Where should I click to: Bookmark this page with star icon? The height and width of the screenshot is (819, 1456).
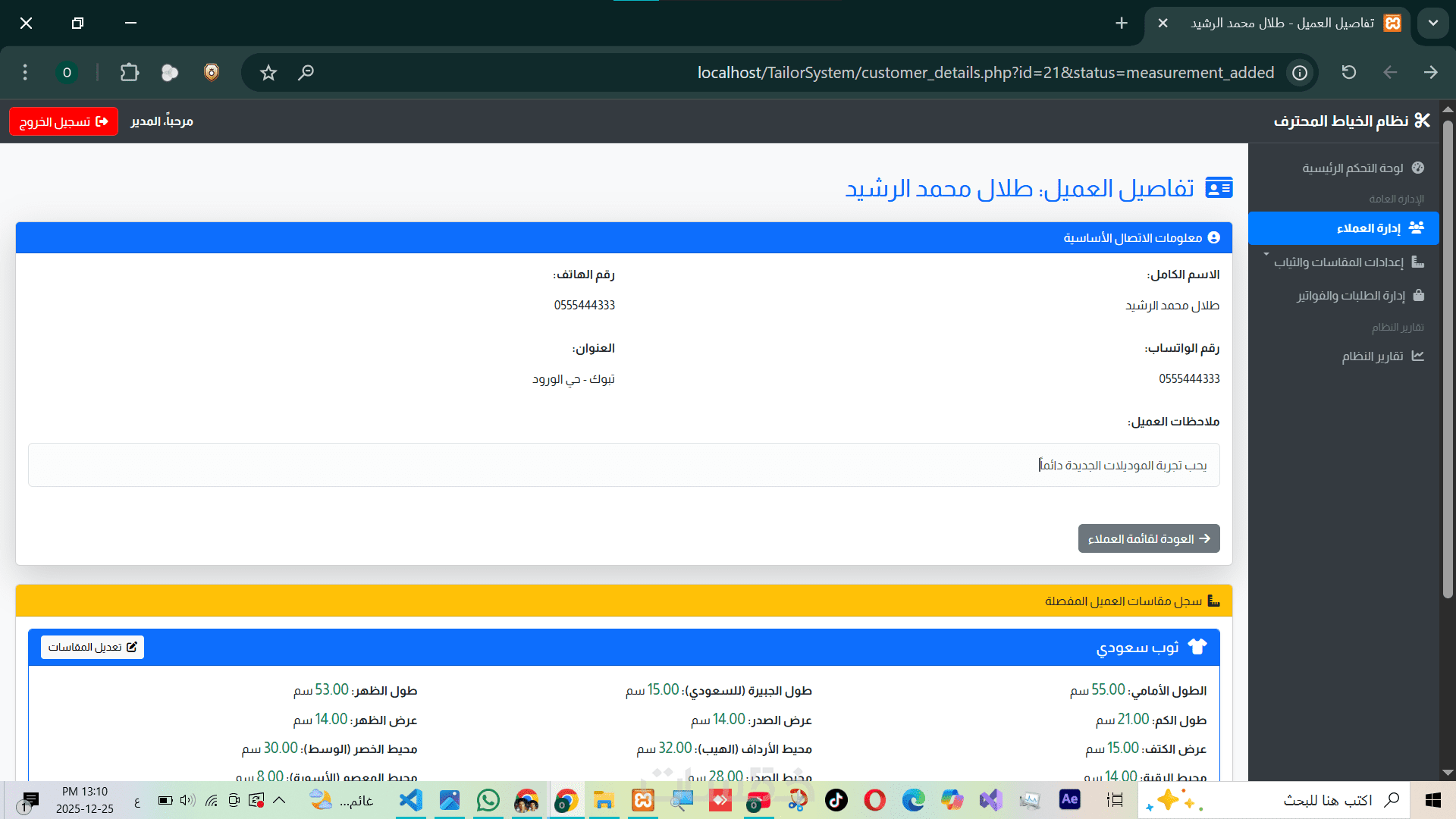coord(268,73)
